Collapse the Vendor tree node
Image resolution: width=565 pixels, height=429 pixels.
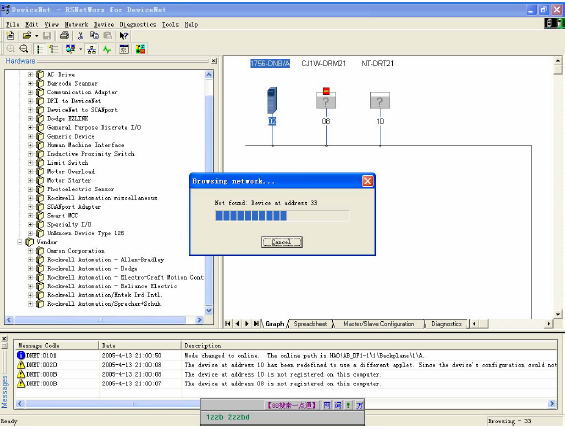pos(20,242)
